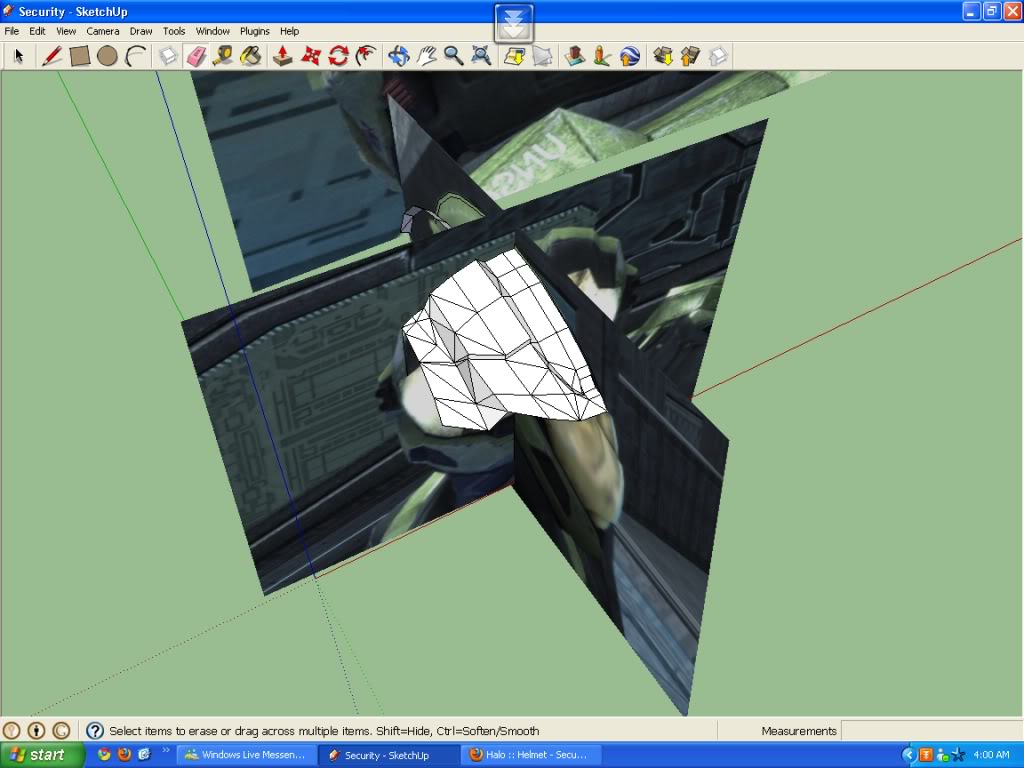Viewport: 1024px width, 768px height.
Task: Click Preview Model in Google Earth
Action: (x=630, y=56)
